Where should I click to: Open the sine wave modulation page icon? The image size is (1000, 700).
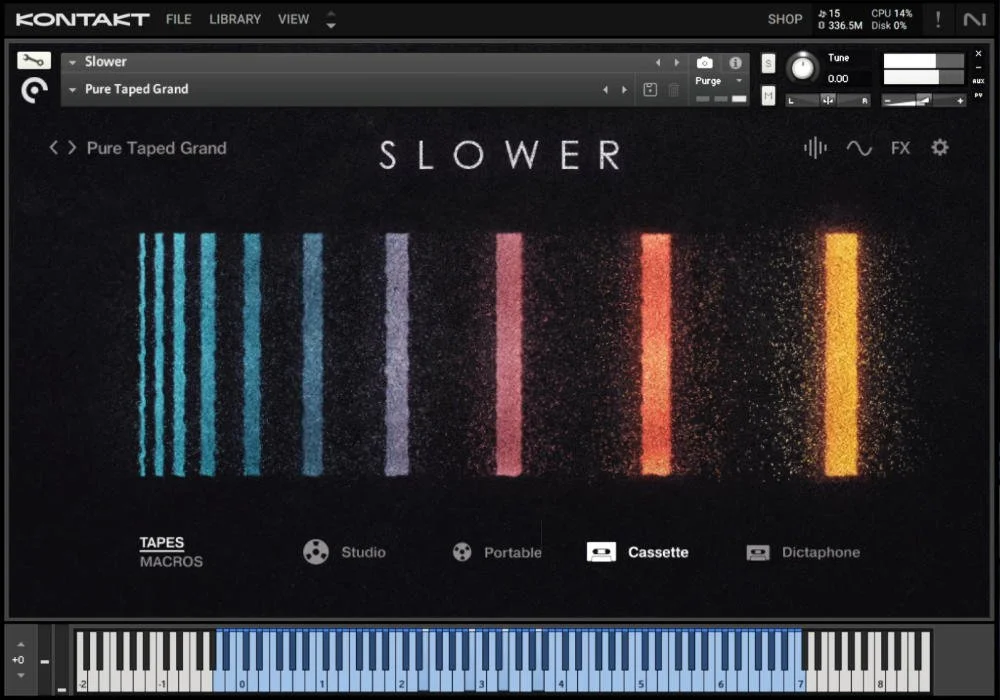tap(858, 149)
